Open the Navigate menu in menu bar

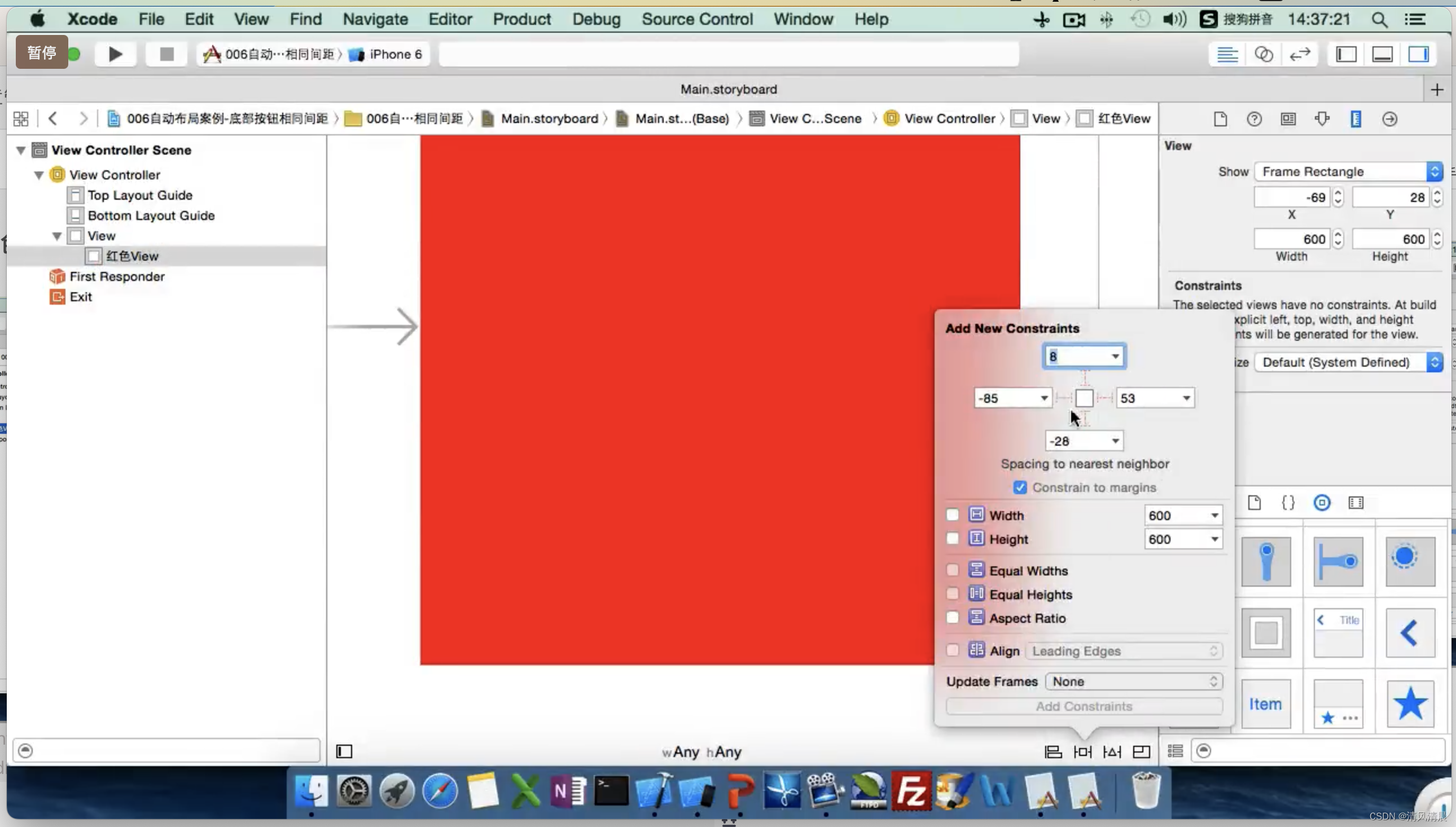tap(374, 19)
